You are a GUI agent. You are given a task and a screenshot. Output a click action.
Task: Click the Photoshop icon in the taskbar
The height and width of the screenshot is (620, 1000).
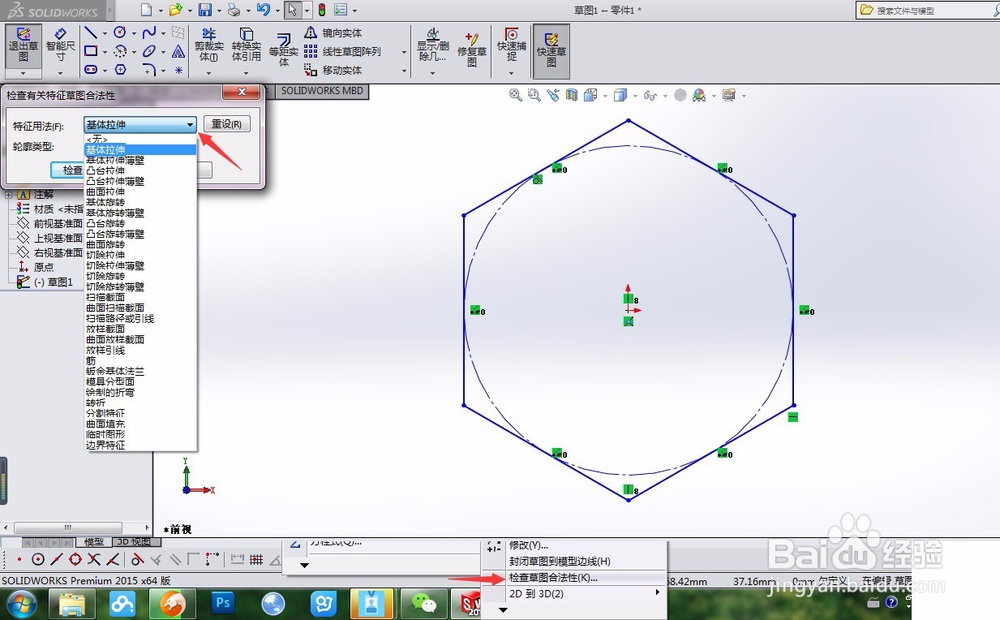[x=223, y=603]
